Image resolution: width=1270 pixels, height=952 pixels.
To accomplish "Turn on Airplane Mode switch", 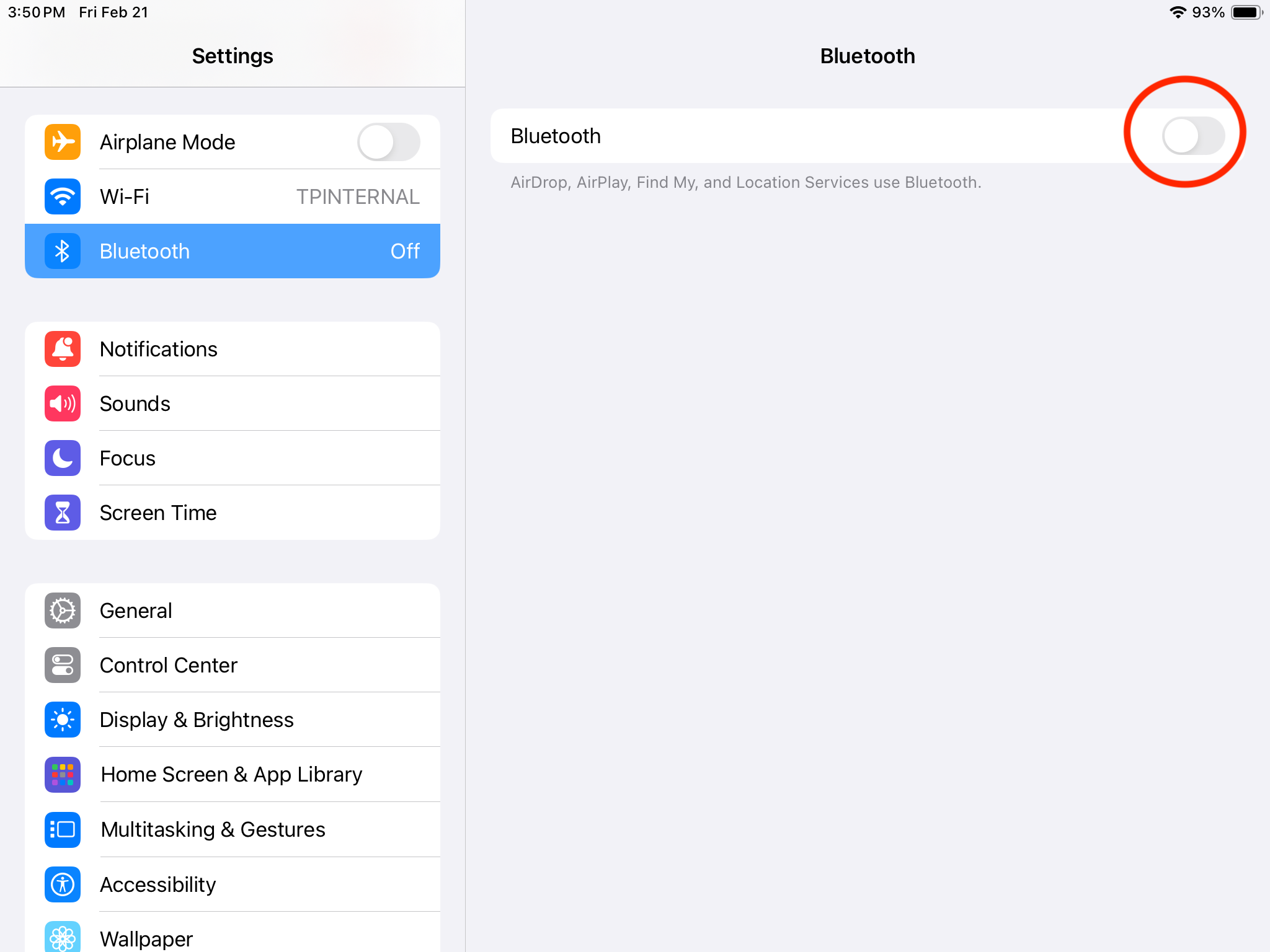I will (389, 142).
